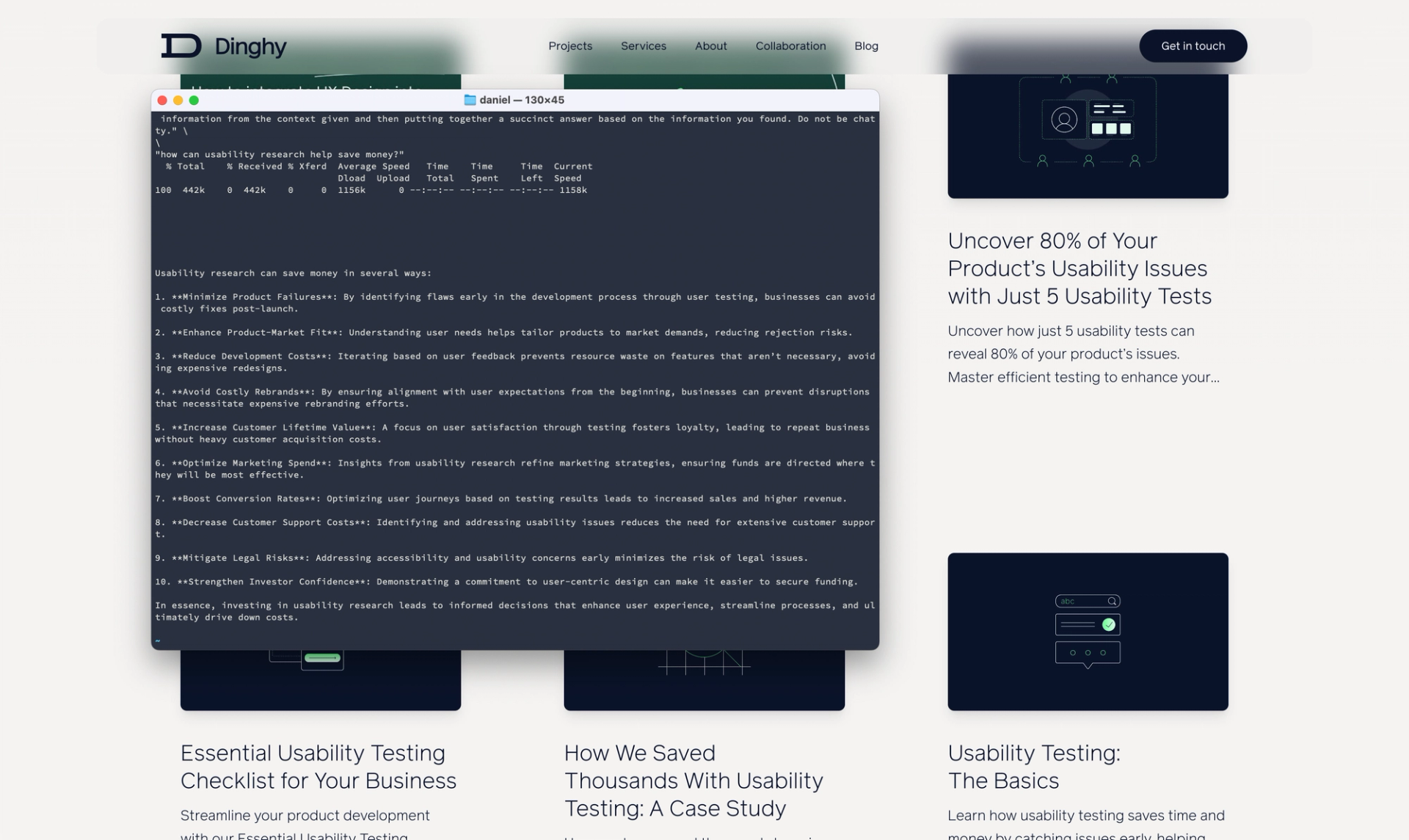
Task: Maximize terminal using the green button
Action: click(x=194, y=101)
